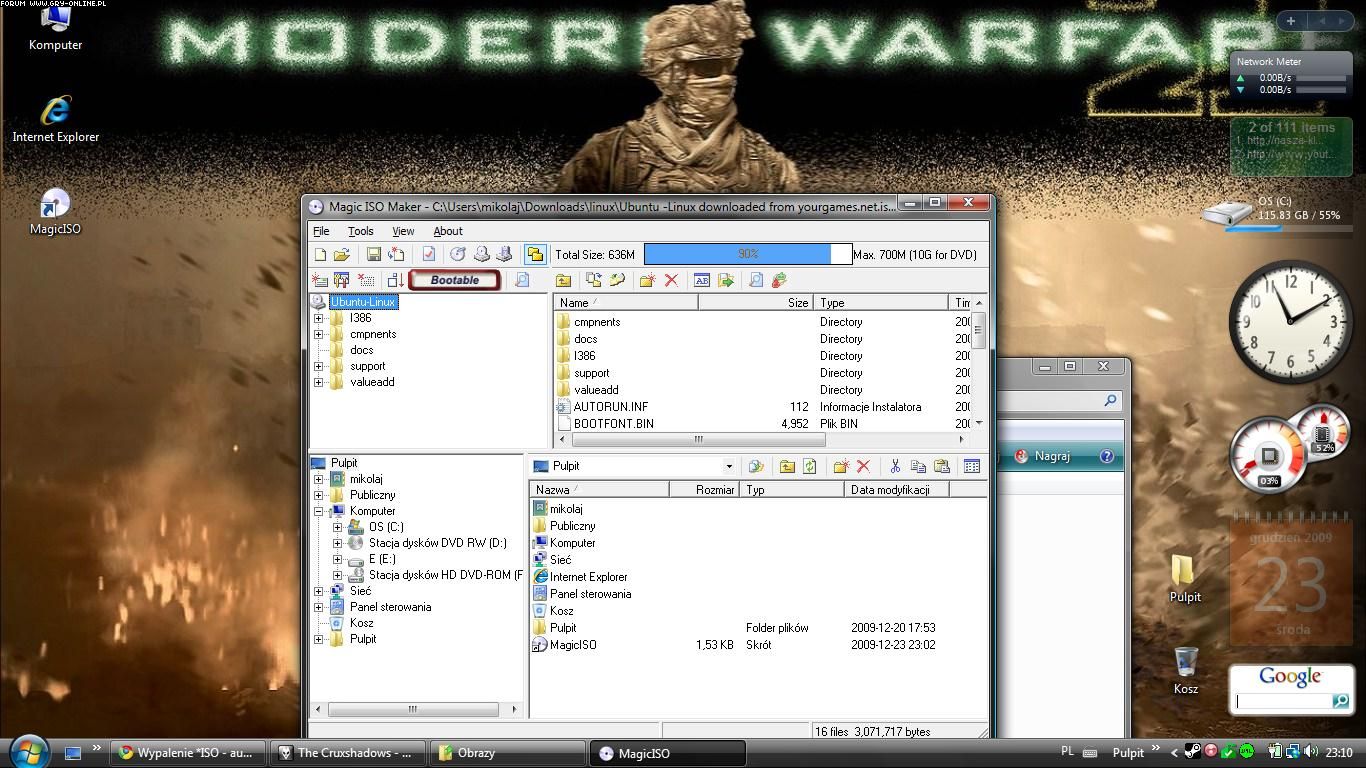The width and height of the screenshot is (1366, 768).
Task: Open an image with the folder icon
Action: (x=342, y=255)
